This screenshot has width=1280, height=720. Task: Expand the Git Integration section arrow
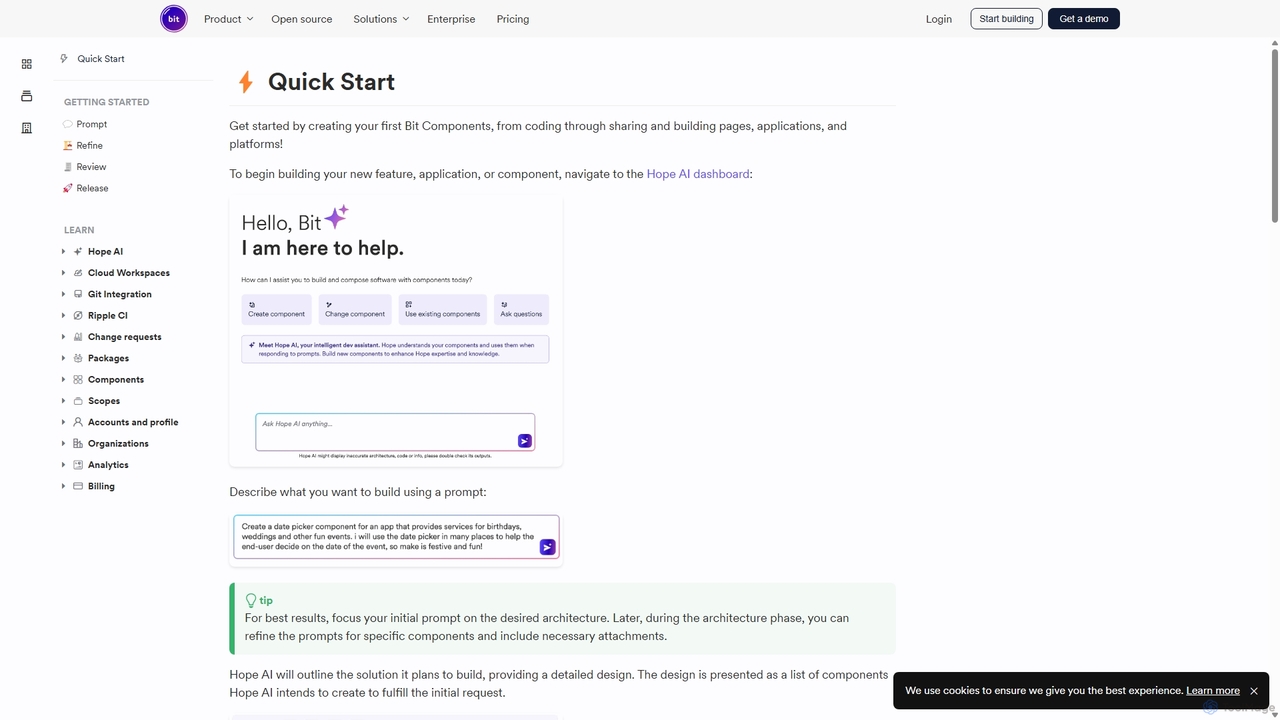(64, 294)
